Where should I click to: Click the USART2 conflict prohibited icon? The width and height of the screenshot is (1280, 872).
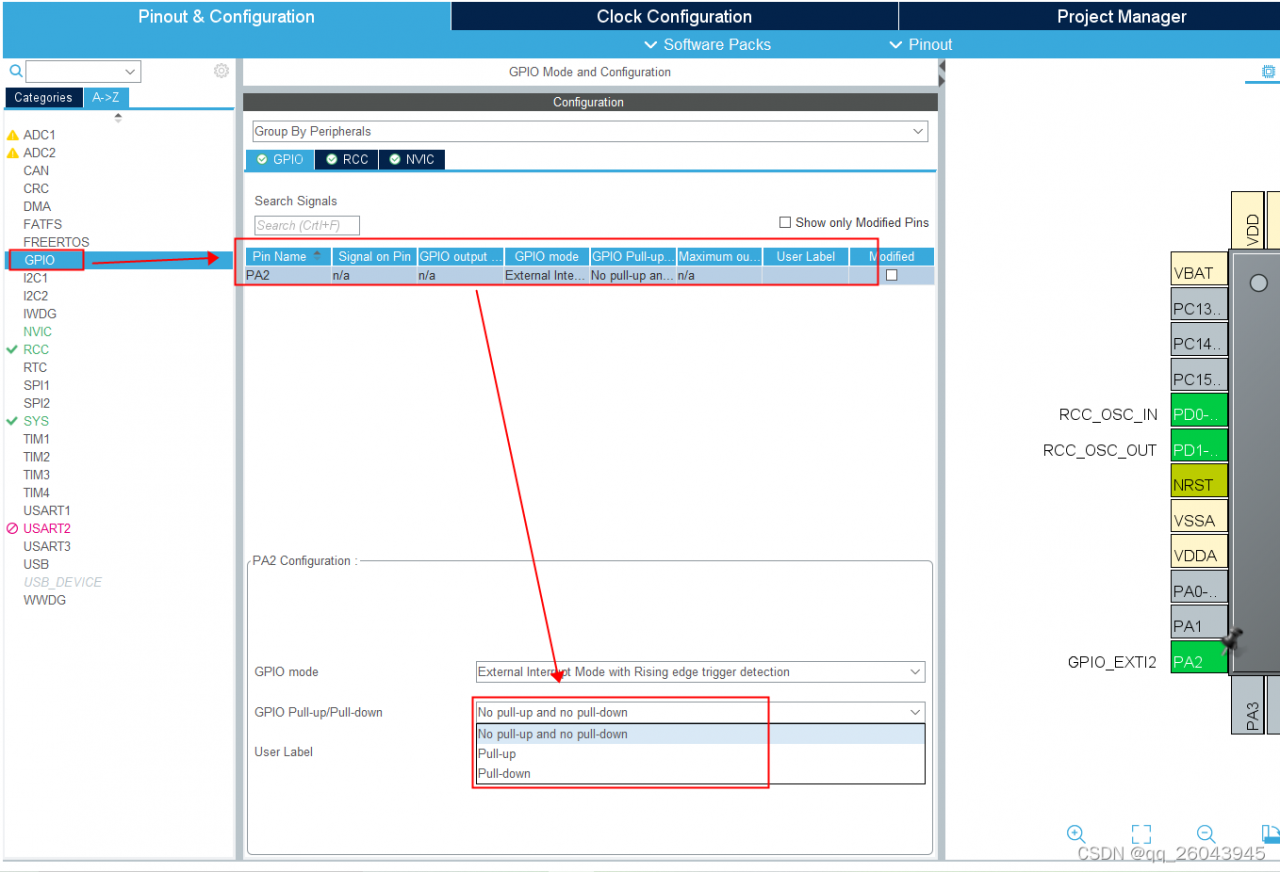click(13, 528)
